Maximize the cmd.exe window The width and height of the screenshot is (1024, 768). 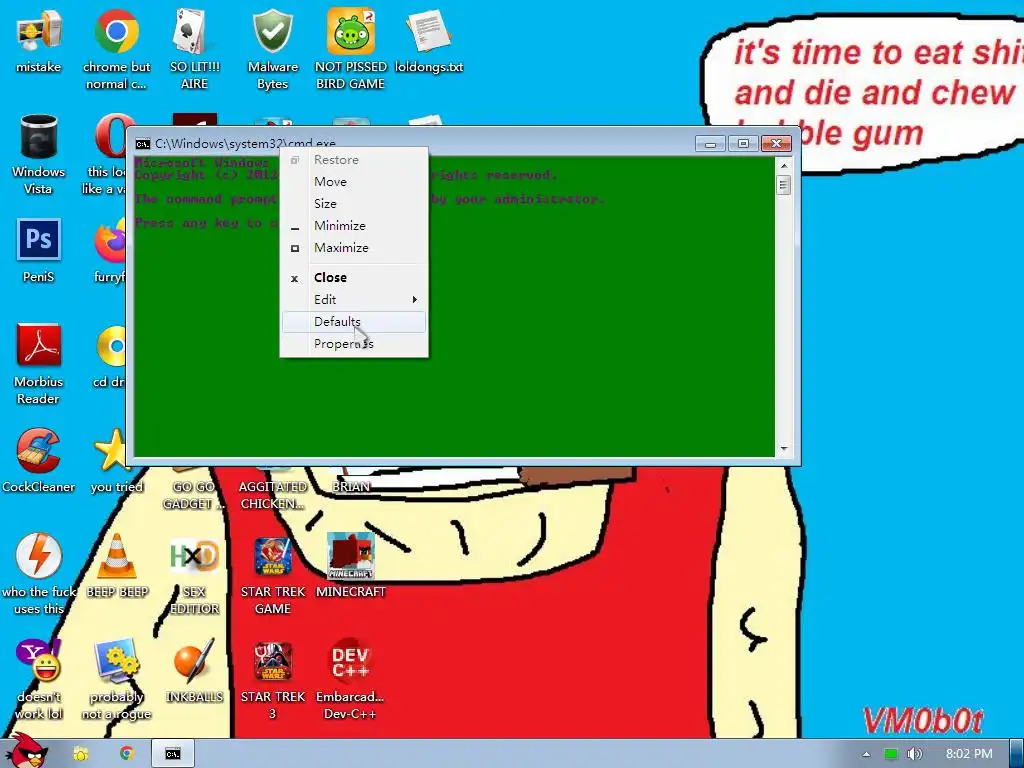743,143
